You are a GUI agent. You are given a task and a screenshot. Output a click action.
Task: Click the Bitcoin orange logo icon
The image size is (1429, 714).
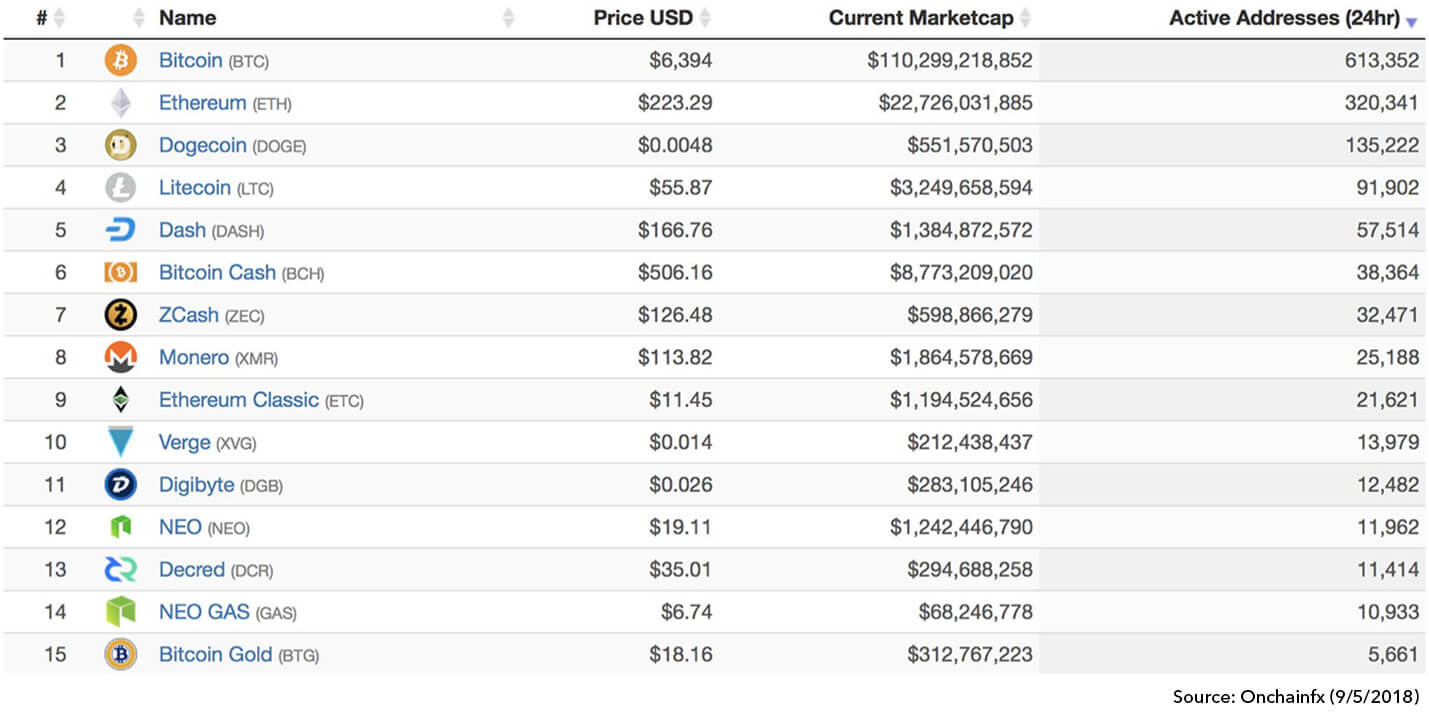click(x=120, y=61)
